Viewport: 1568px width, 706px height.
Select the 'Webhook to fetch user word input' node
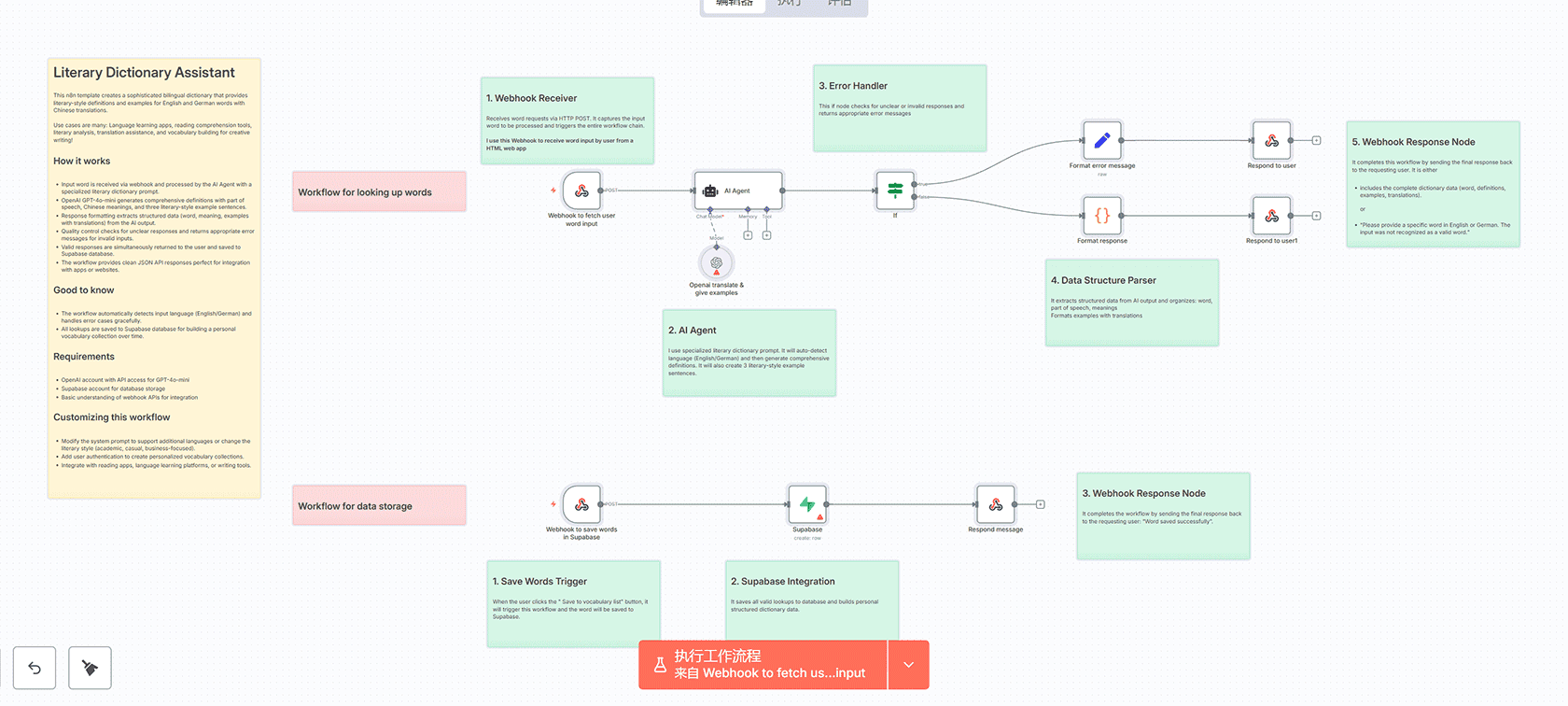tap(581, 191)
